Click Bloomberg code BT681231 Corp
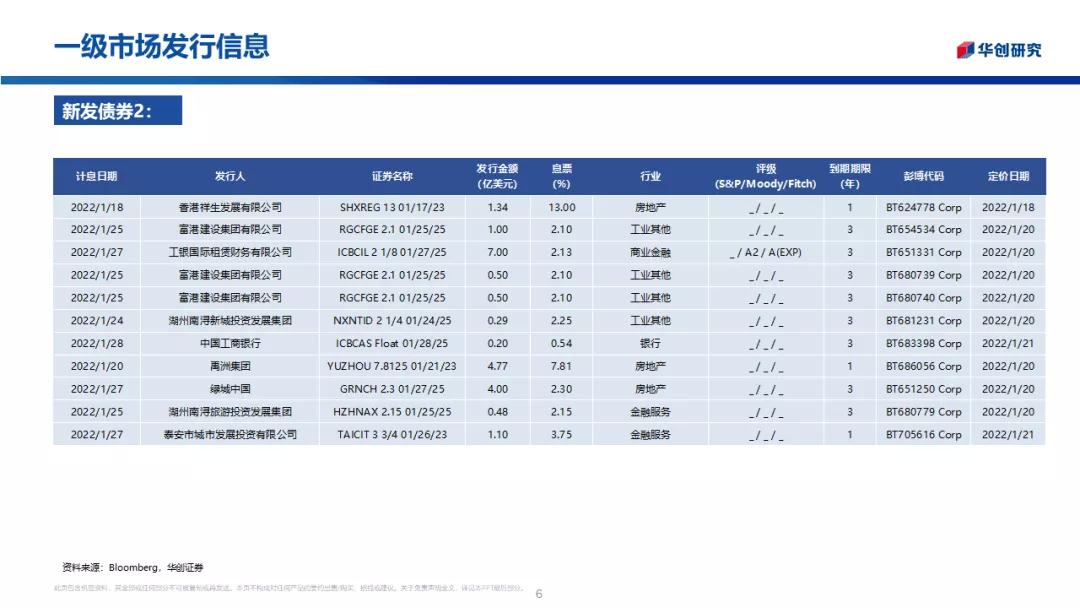This screenshot has width=1080, height=608. (924, 320)
